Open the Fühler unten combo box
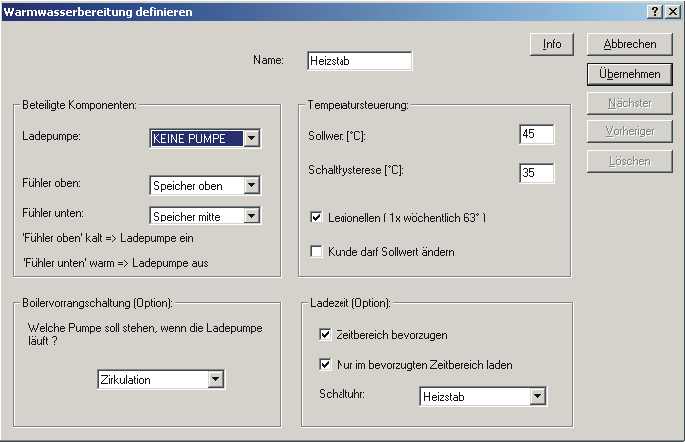 [251, 215]
